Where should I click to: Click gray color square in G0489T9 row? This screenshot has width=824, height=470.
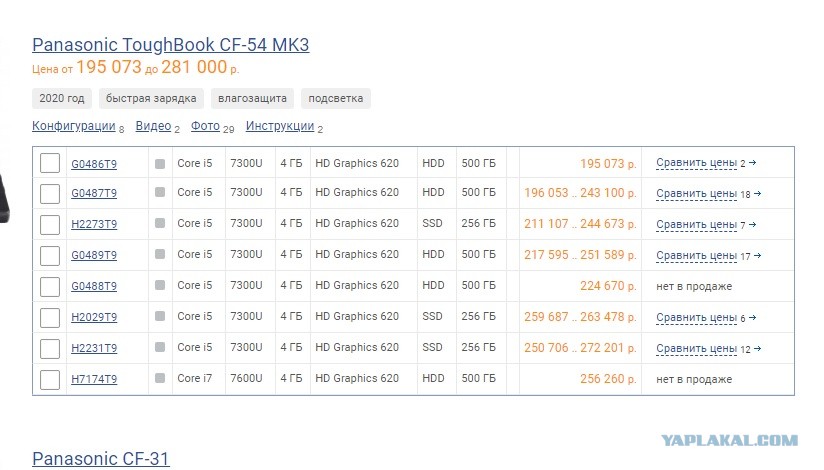[160, 254]
